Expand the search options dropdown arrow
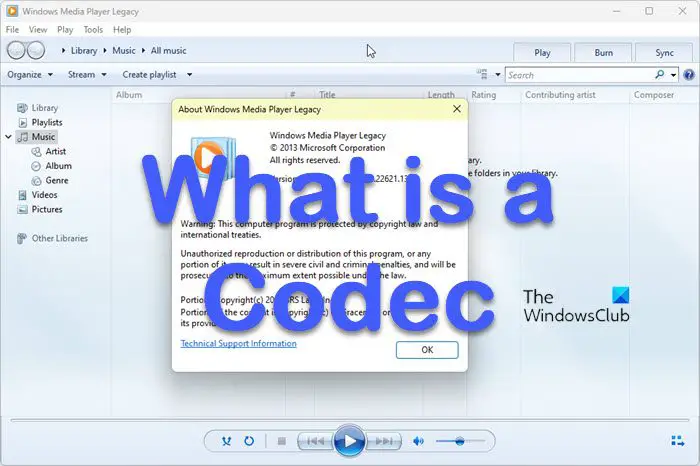The height and width of the screenshot is (466, 700). click(673, 75)
